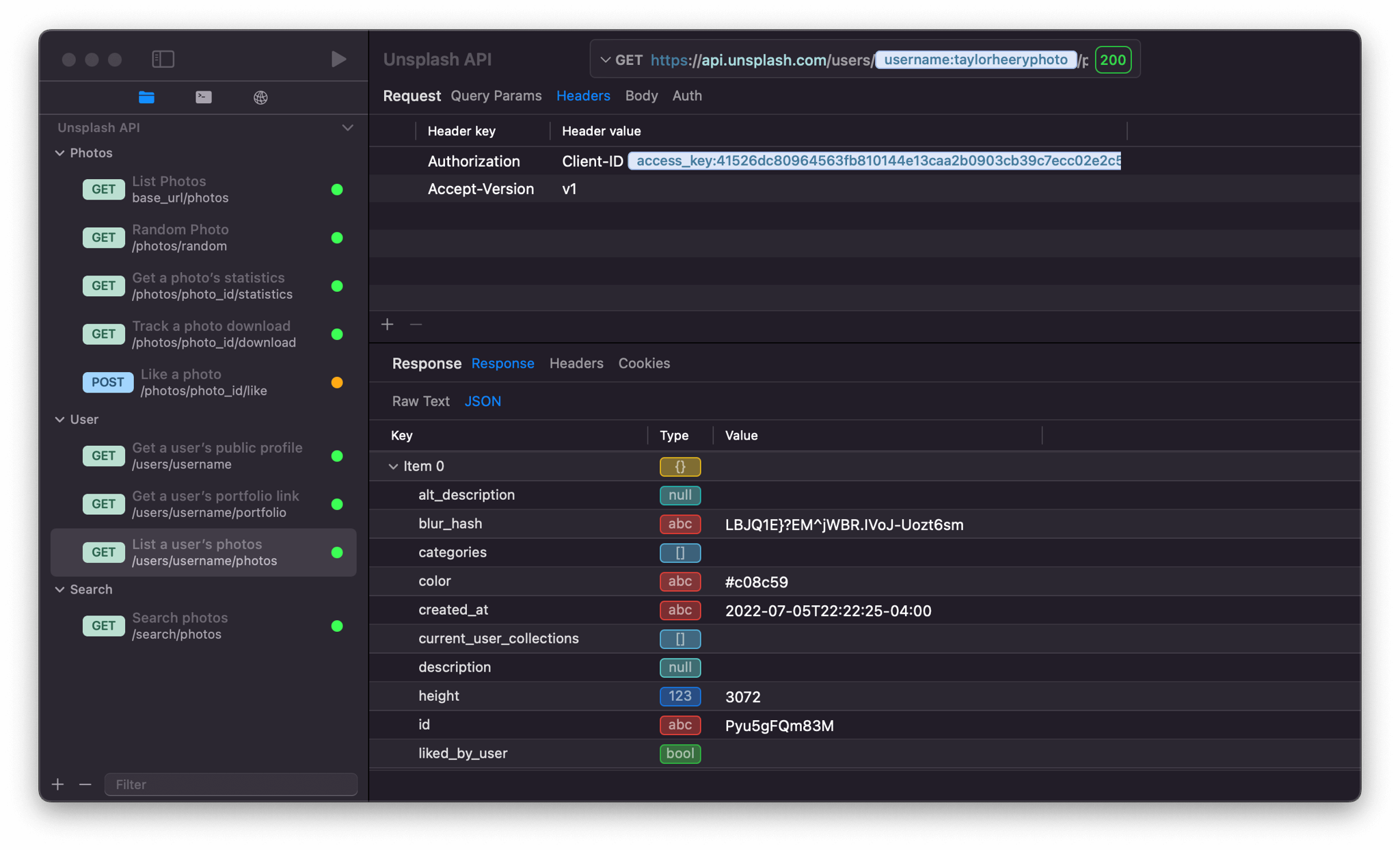
Task: Click the abc type badge for blur_hash
Action: pos(680,524)
